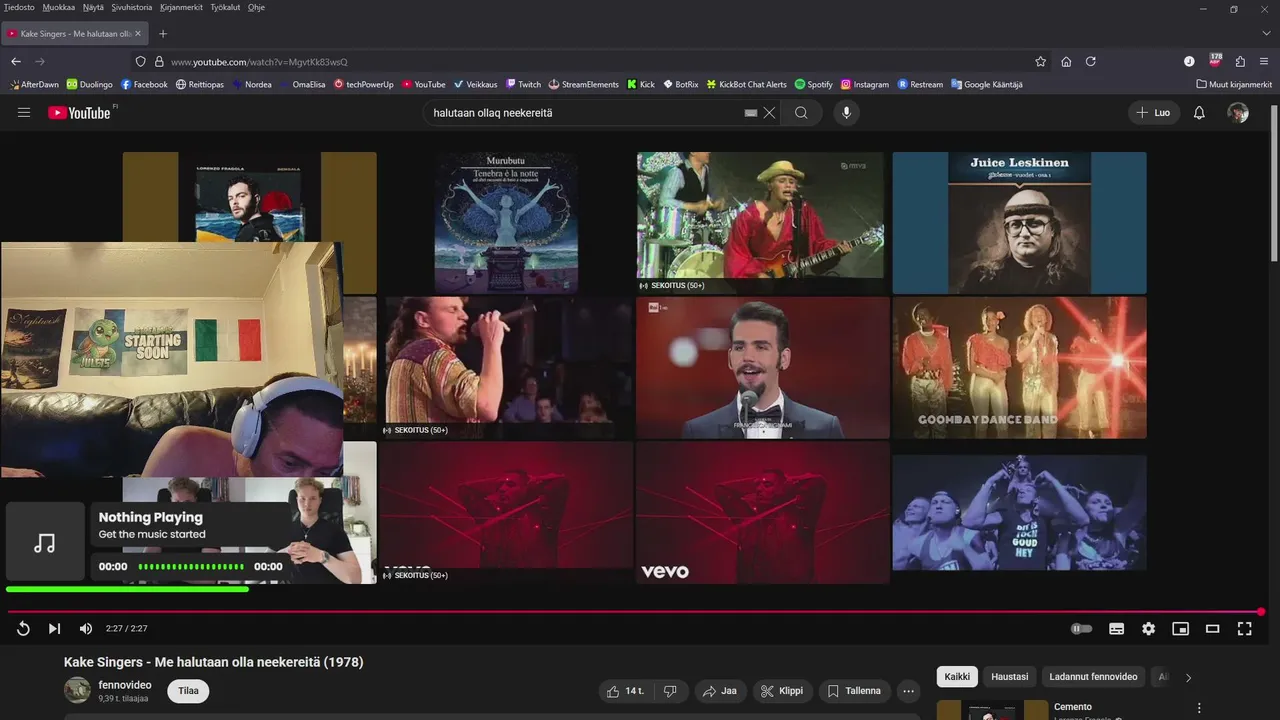Click the red video progress bar
Screen dimensions: 1280x720
point(634,611)
